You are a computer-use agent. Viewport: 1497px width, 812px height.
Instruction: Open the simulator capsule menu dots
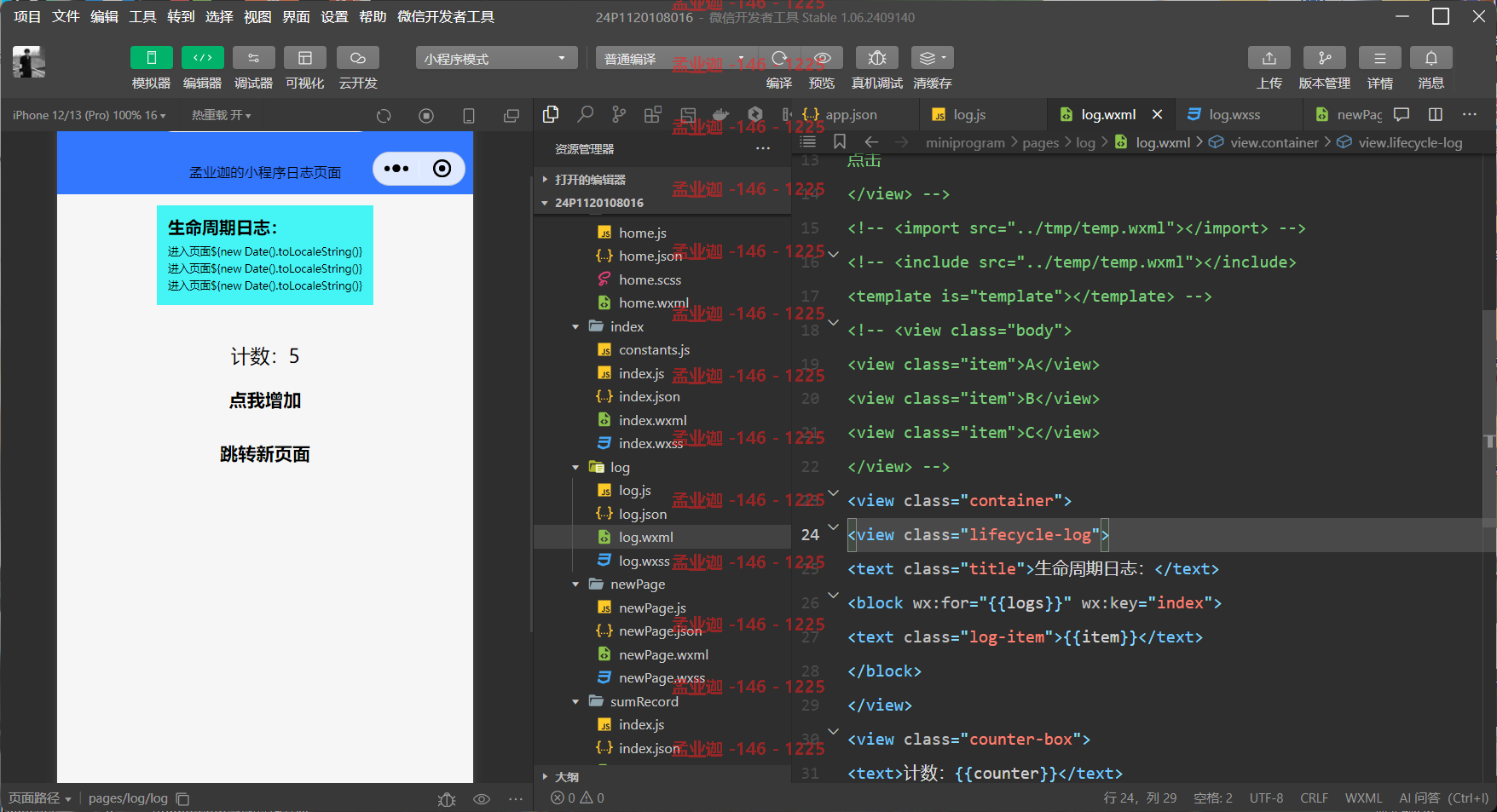tap(396, 169)
